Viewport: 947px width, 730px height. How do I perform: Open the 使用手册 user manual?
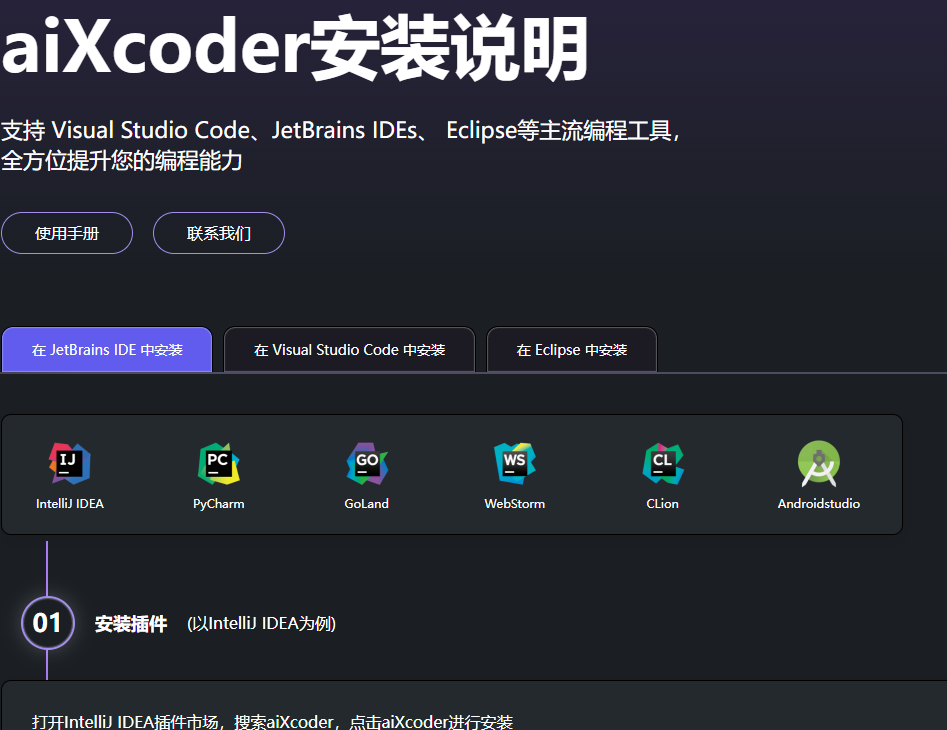[x=67, y=233]
